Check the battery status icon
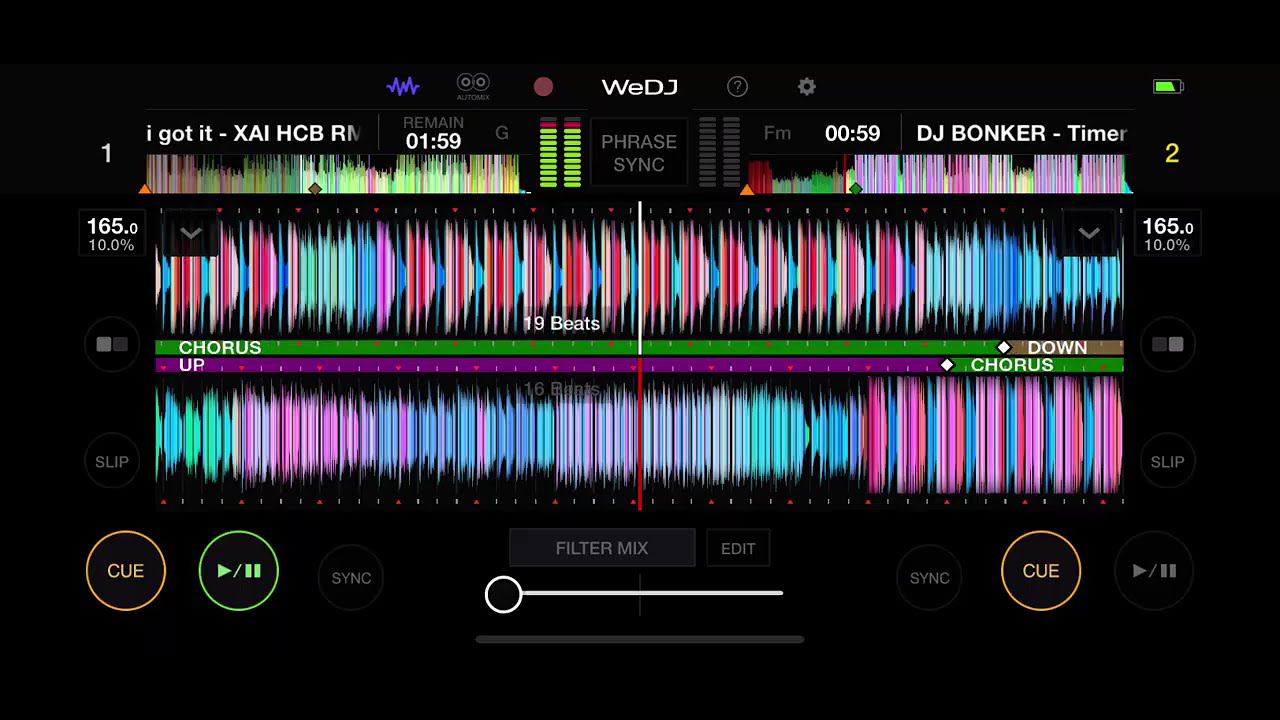The width and height of the screenshot is (1280, 720). point(1168,87)
